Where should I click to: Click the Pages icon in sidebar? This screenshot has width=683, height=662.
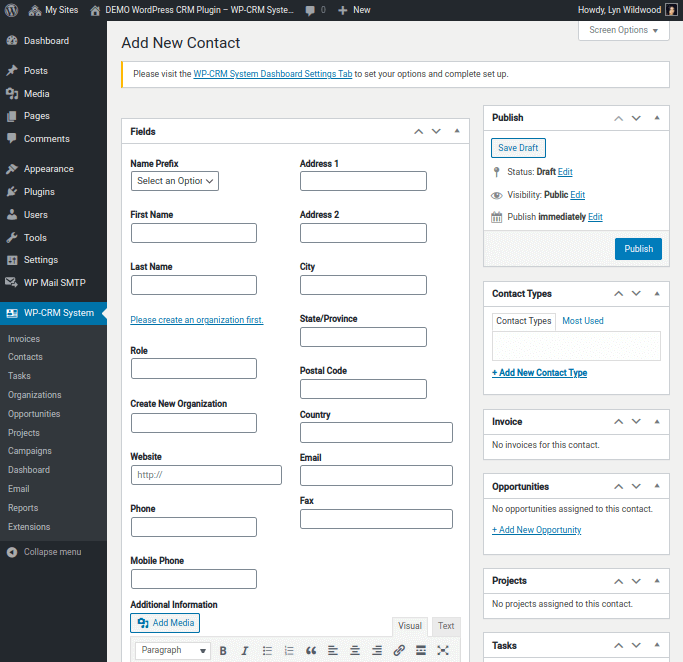(x=12, y=116)
